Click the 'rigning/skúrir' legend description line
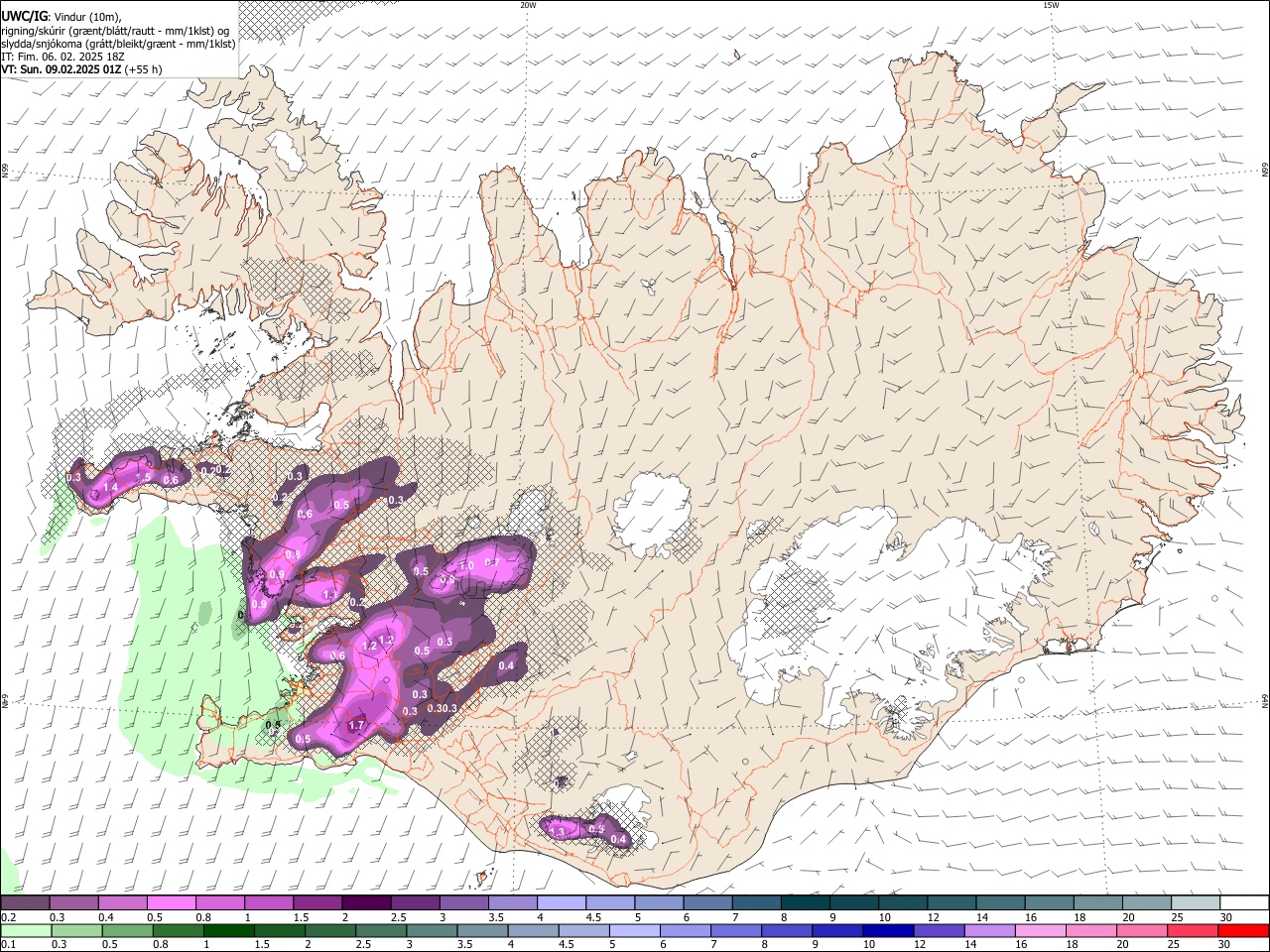The image size is (1270, 952). [116, 31]
